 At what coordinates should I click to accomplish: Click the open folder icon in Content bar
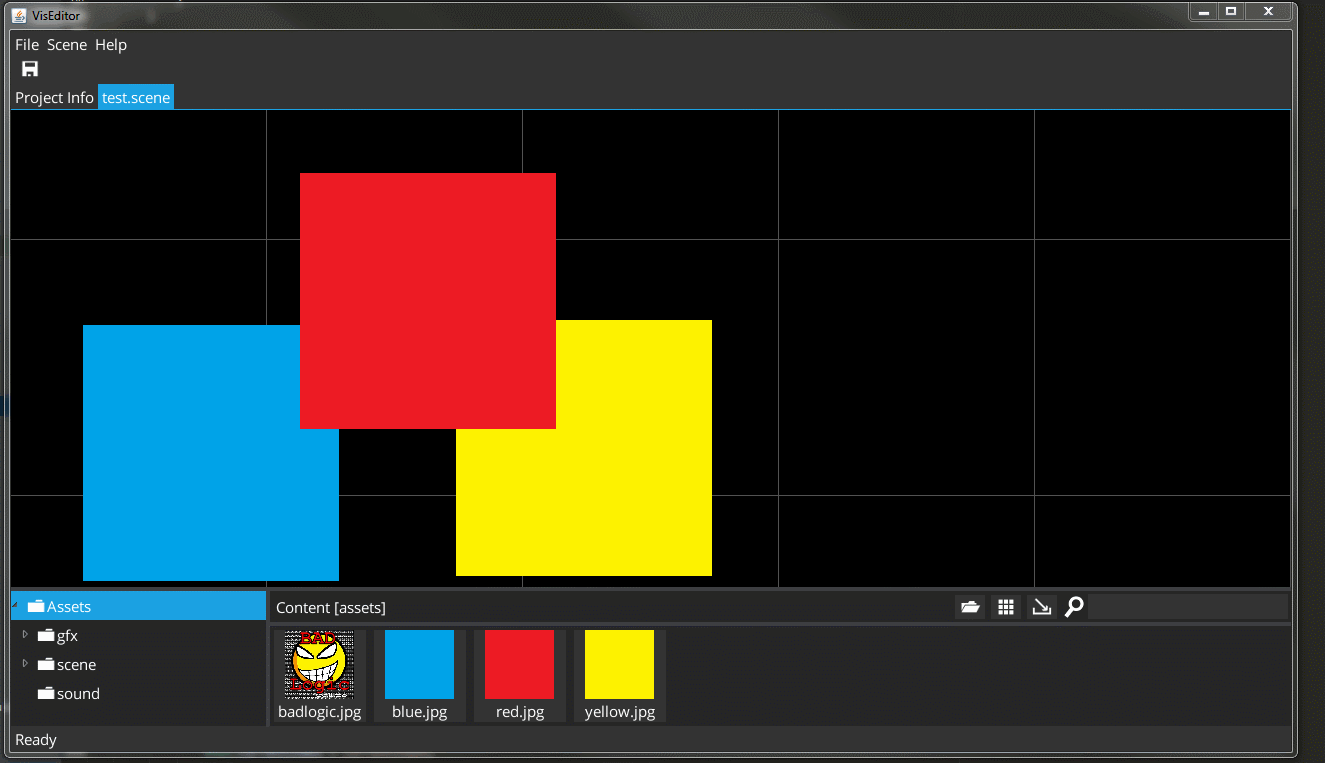pyautogui.click(x=969, y=607)
